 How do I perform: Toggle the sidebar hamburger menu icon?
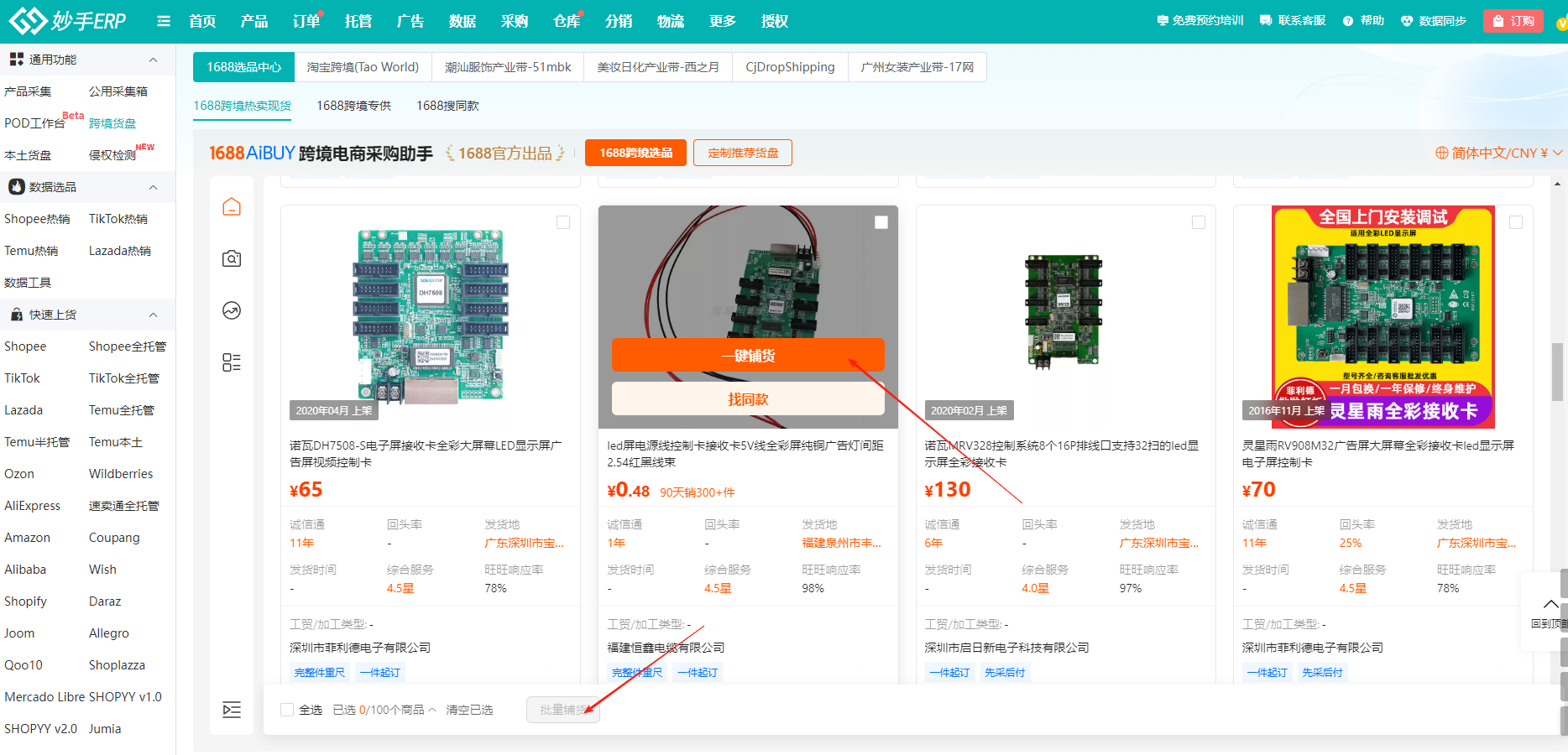(164, 21)
